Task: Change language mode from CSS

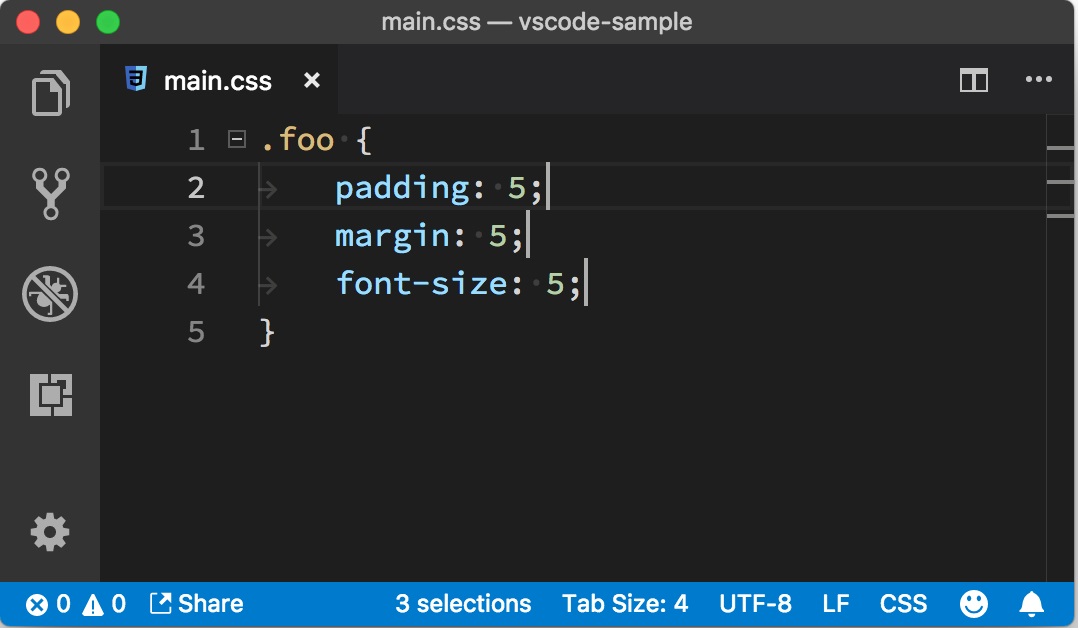Action: (x=903, y=604)
